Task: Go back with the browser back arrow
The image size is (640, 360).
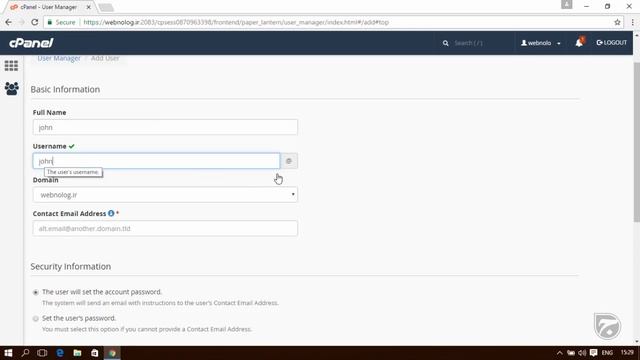Action: click(9, 22)
